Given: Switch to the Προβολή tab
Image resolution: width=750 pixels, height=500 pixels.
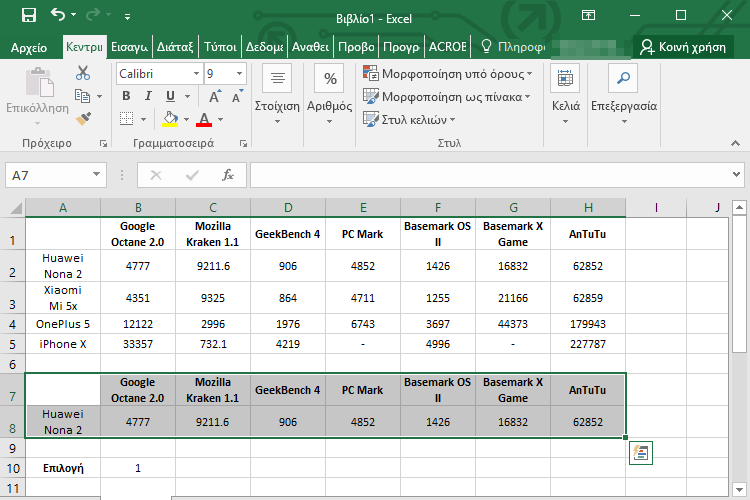Looking at the screenshot, I should point(356,47).
